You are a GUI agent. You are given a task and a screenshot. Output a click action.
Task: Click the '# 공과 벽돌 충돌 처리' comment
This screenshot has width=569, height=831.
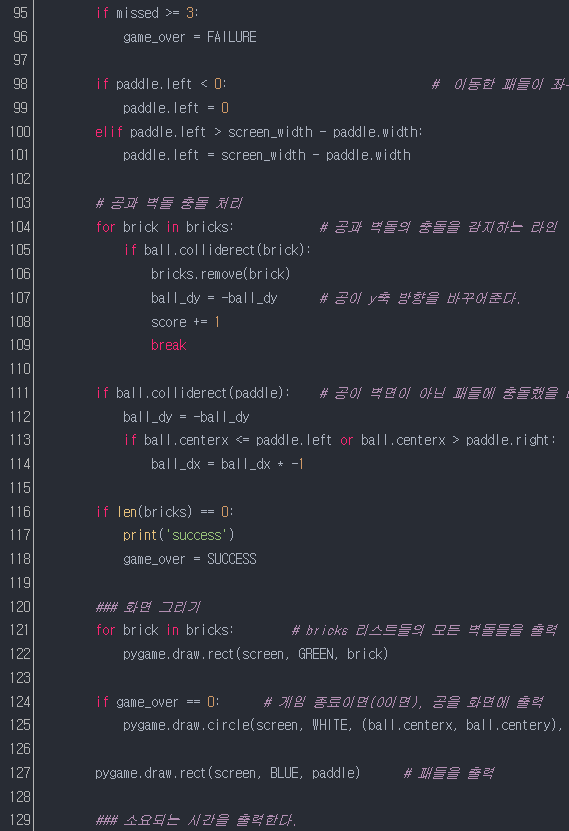point(169,203)
